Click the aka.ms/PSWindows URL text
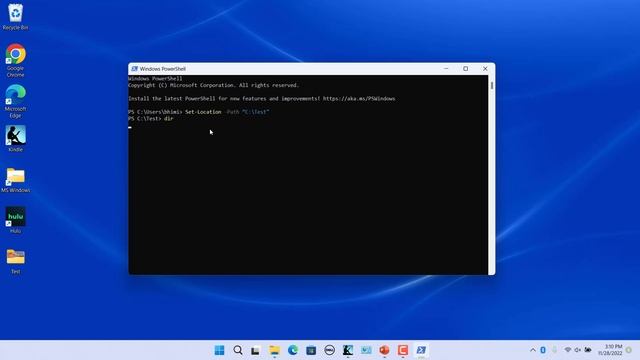The image size is (640, 360). pyautogui.click(x=359, y=99)
